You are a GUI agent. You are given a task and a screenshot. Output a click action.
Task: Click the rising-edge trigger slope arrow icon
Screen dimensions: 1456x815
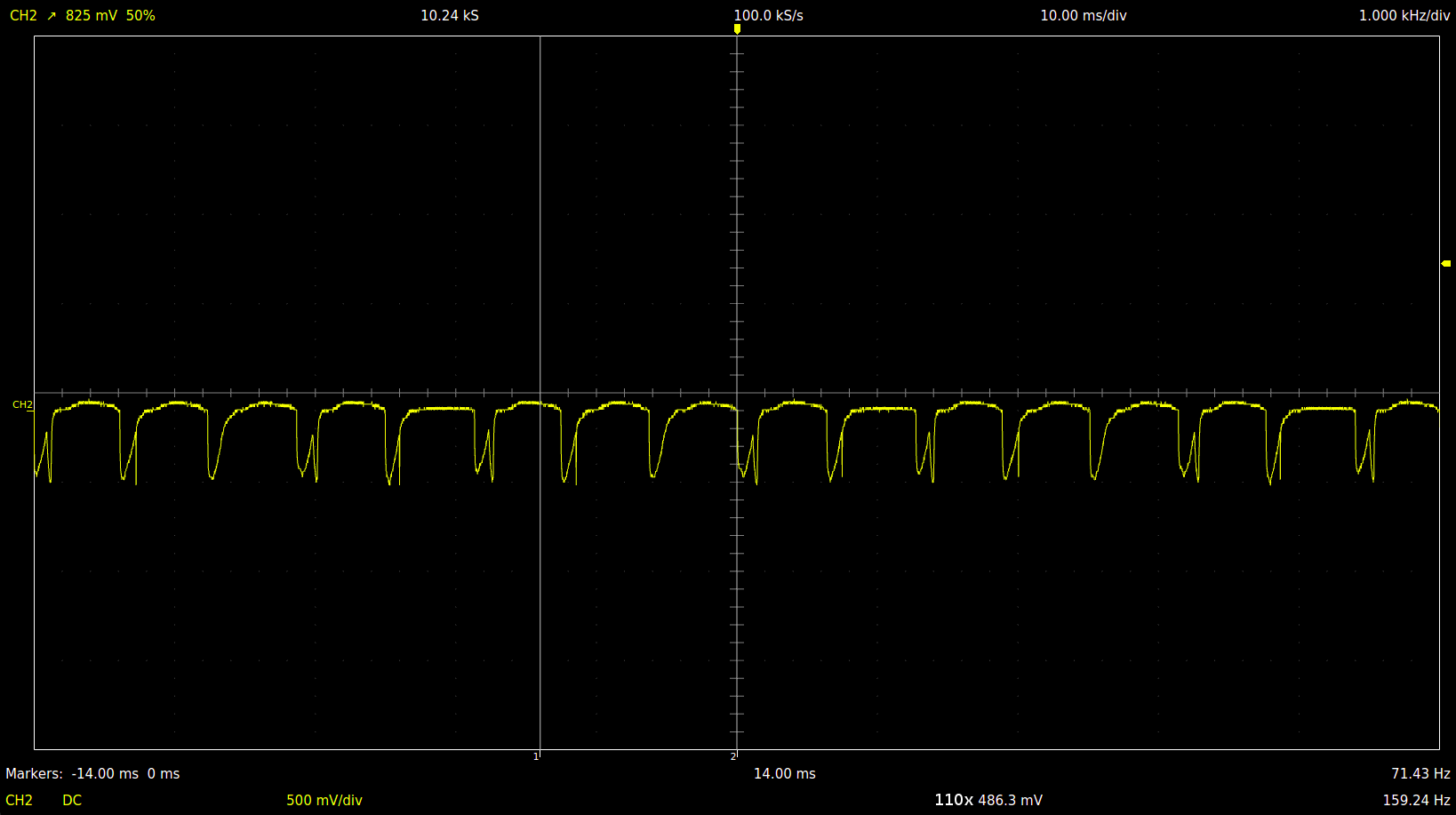(52, 16)
